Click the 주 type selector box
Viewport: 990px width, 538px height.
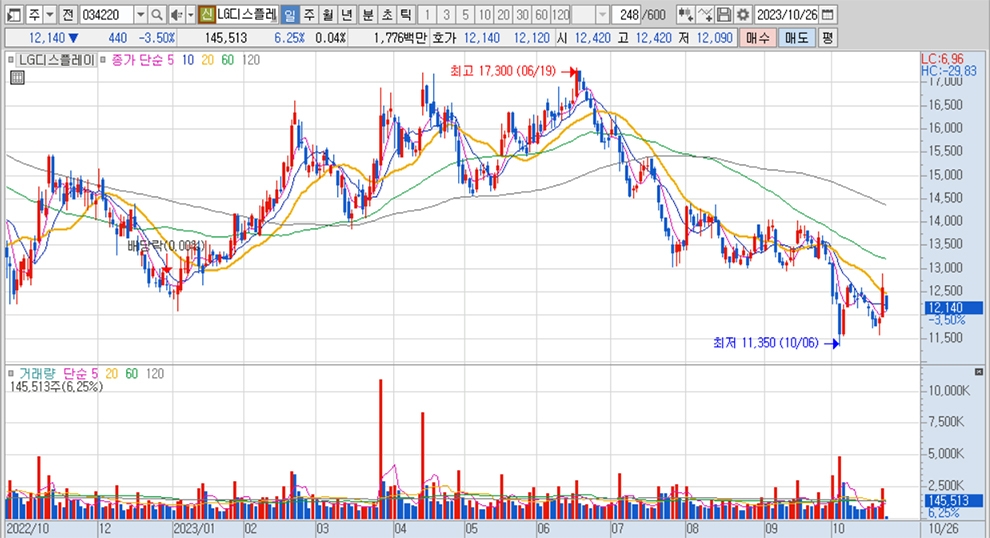point(34,14)
